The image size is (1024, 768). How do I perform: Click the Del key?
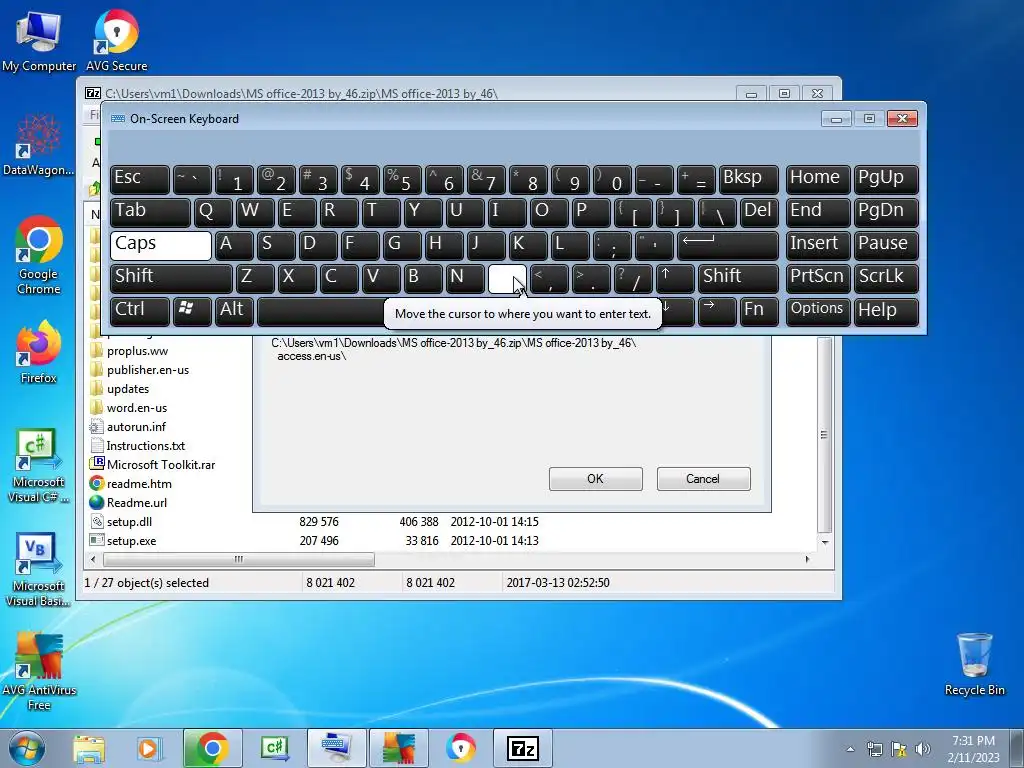(x=759, y=212)
